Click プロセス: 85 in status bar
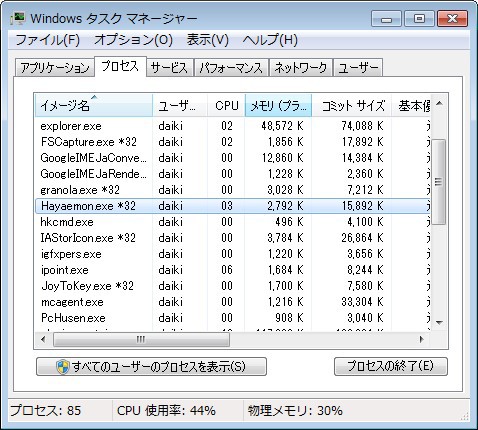This screenshot has height=430, width=478. point(46,411)
